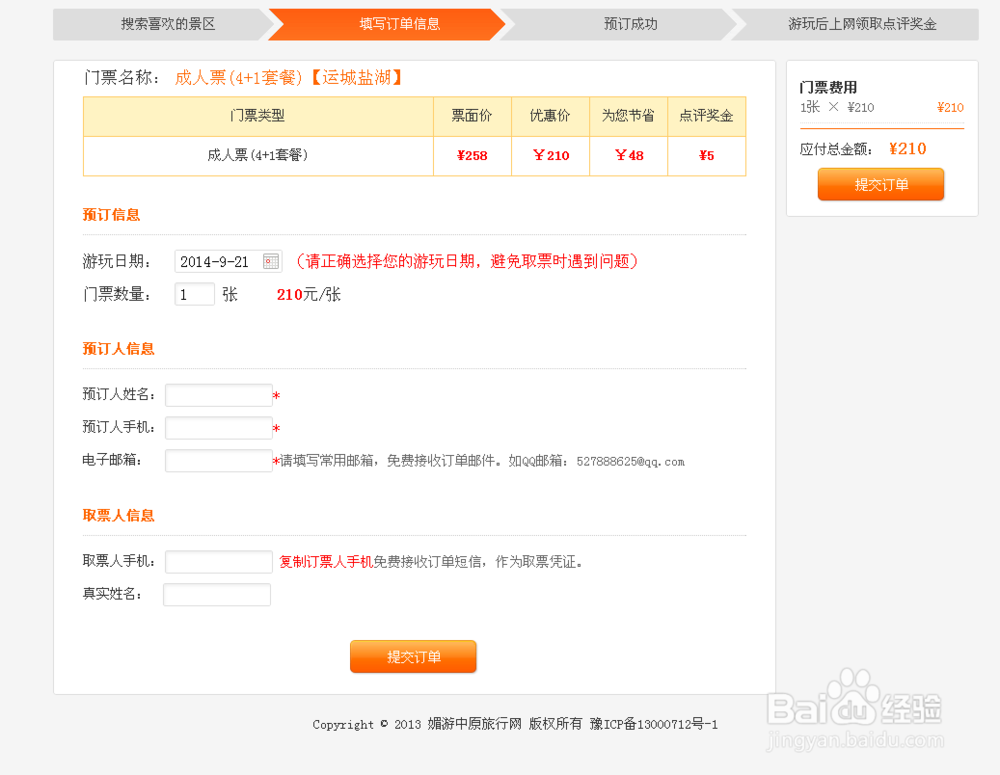Image resolution: width=1000 pixels, height=775 pixels.
Task: Select the 取票人手机 input box
Action: pos(218,561)
